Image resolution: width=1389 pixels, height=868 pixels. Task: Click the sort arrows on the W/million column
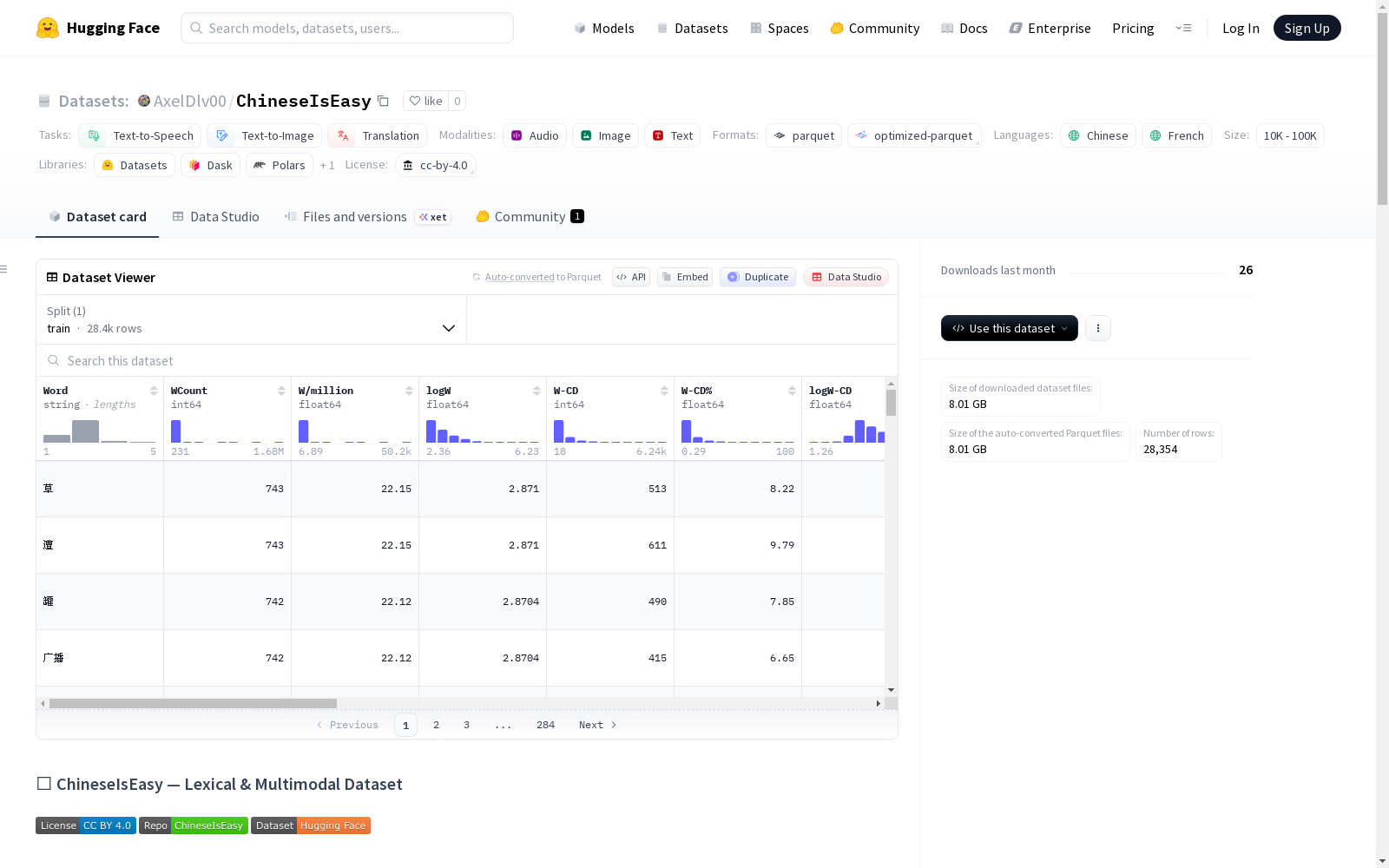(x=409, y=391)
